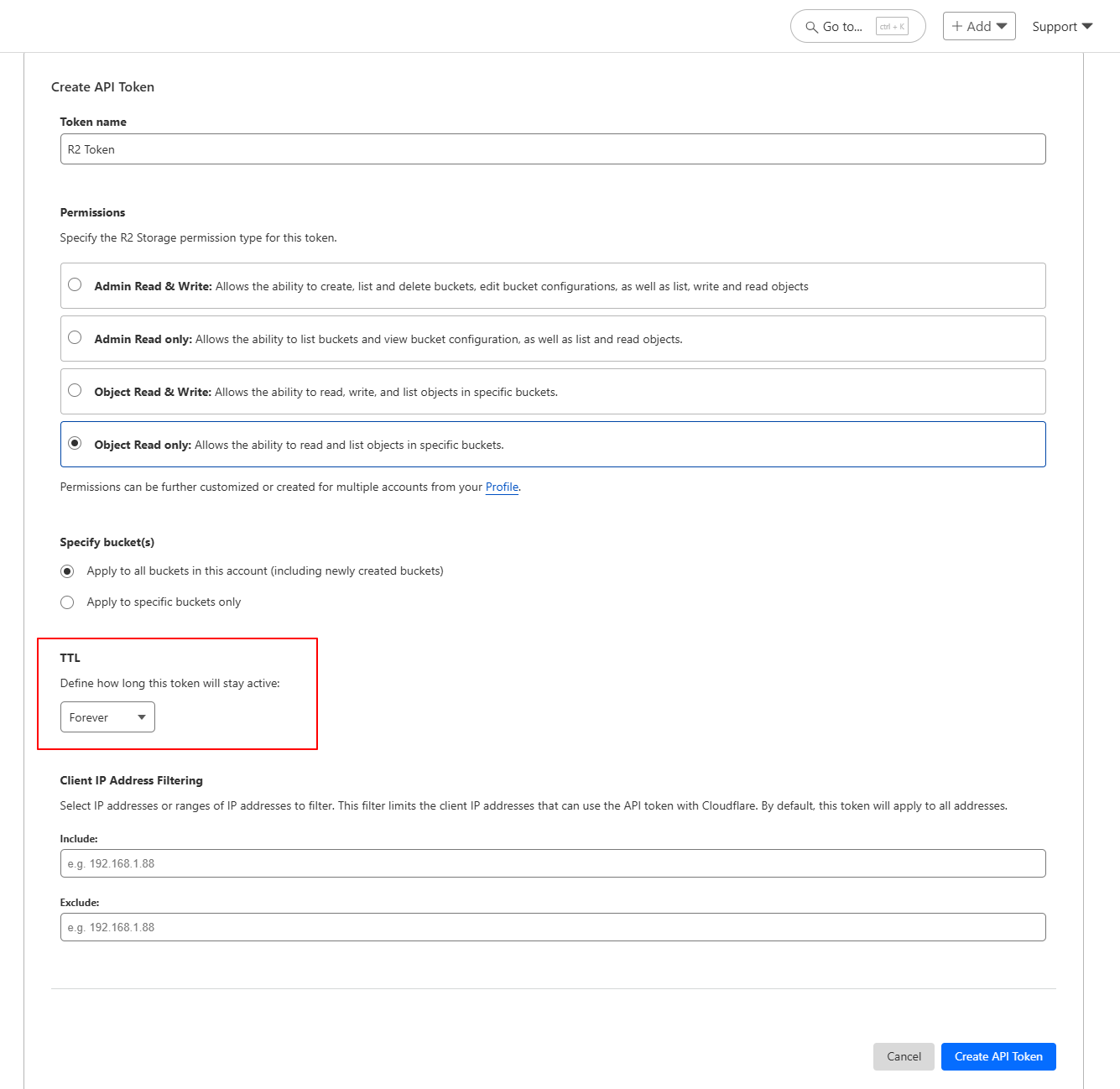Image resolution: width=1120 pixels, height=1089 pixels.
Task: Select Object Read only radio button
Action: (75, 444)
